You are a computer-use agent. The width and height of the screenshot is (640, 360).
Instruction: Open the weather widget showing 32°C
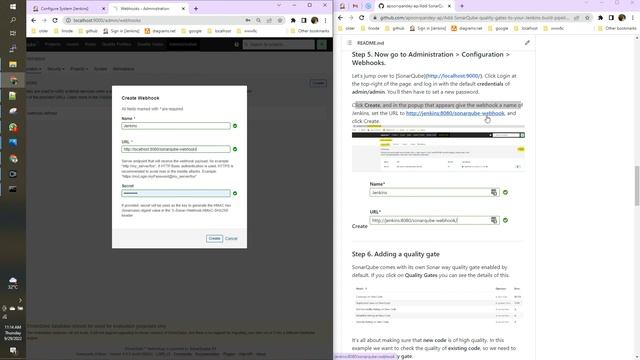pos(13,283)
